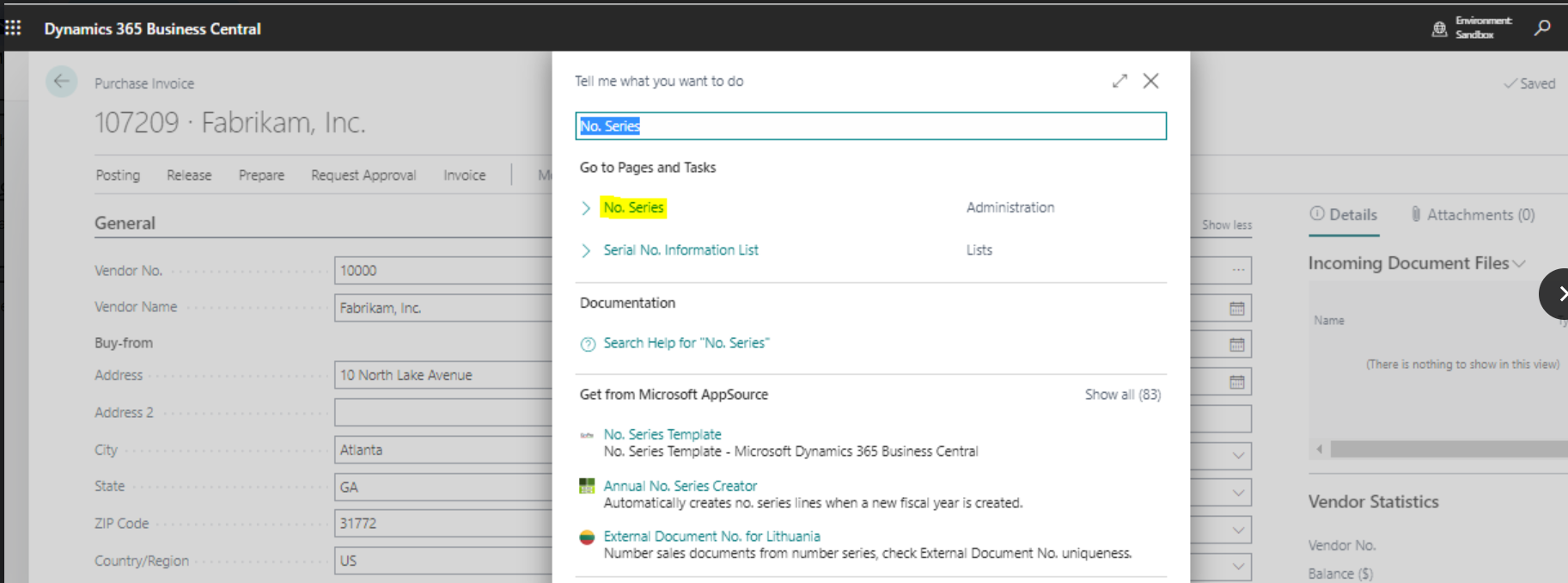Open the No. Series Template AppSource link
1568x583 pixels.
pos(662,434)
